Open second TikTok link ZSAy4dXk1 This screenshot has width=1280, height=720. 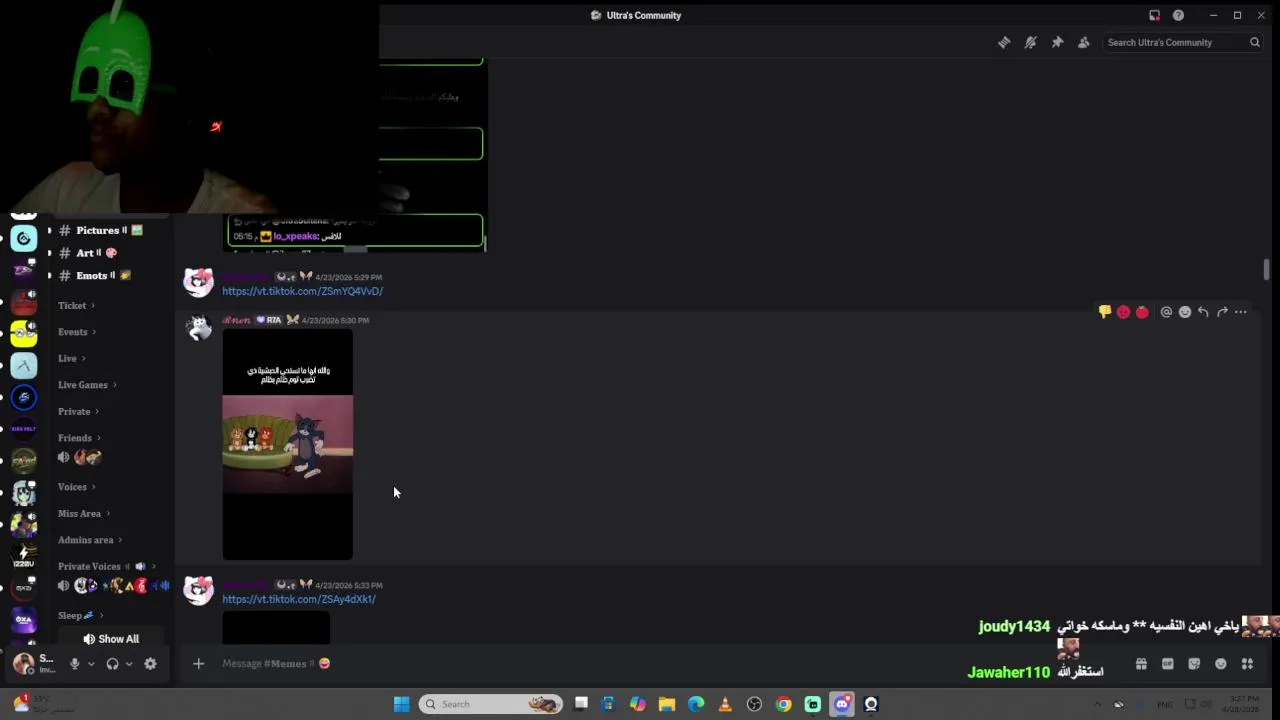(299, 599)
